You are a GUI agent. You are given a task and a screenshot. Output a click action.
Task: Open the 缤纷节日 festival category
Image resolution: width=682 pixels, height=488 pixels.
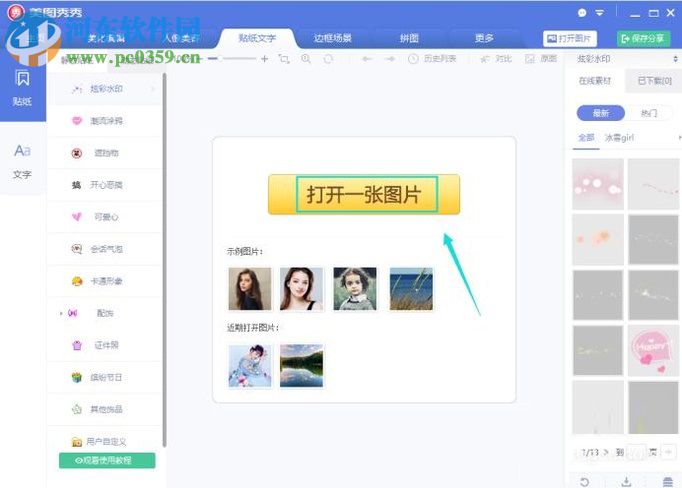pos(104,377)
